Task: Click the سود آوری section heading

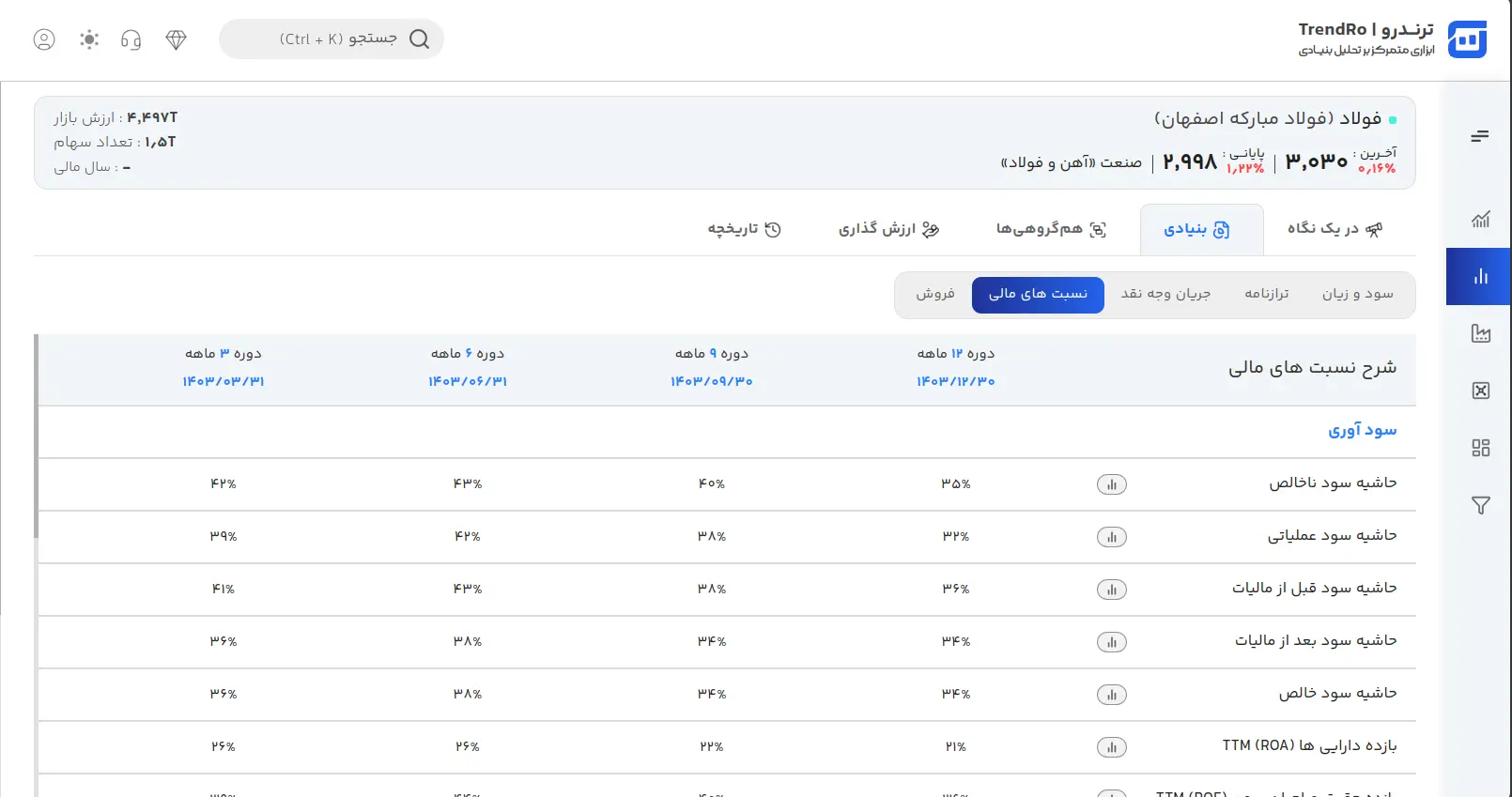Action: point(1362,431)
